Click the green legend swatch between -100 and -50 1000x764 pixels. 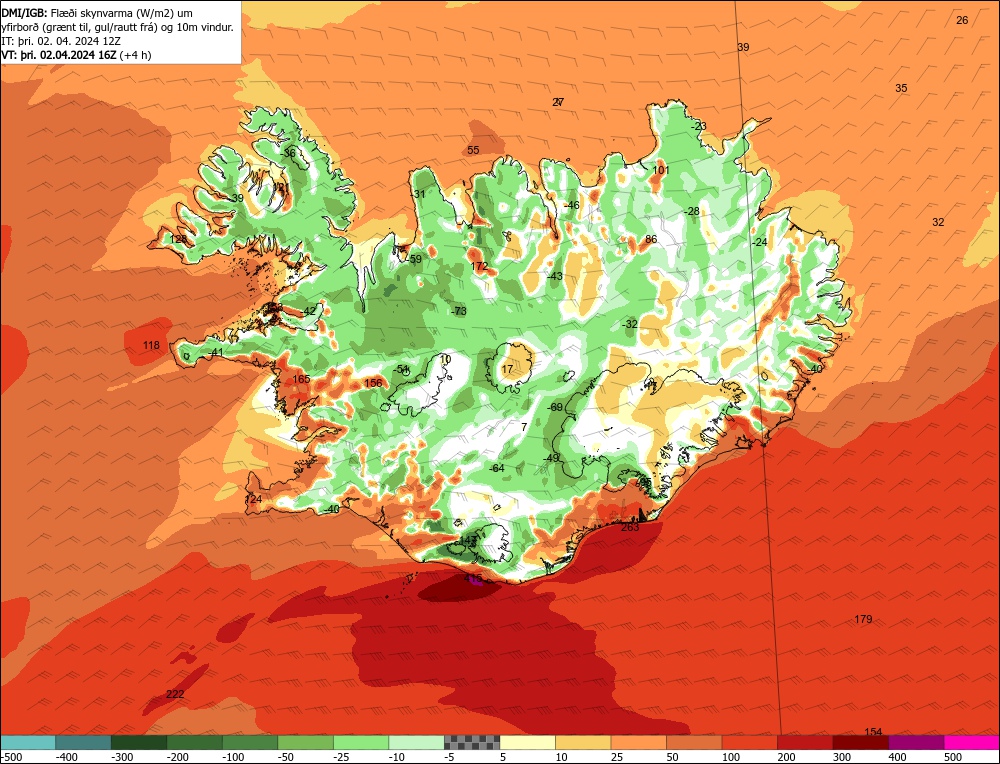(x=250, y=742)
